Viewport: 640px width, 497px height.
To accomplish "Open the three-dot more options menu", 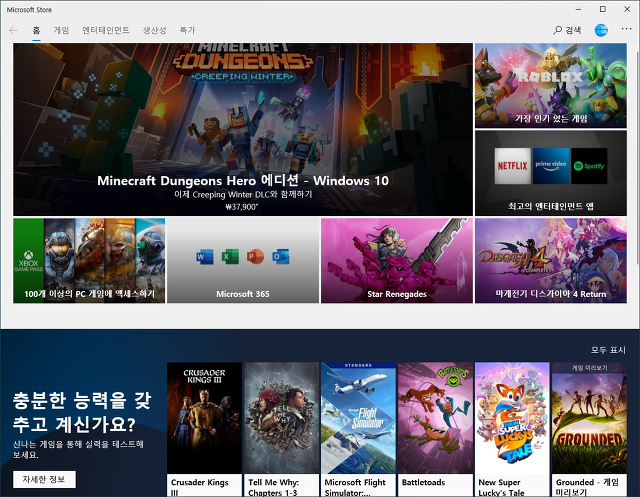I will coord(627,29).
